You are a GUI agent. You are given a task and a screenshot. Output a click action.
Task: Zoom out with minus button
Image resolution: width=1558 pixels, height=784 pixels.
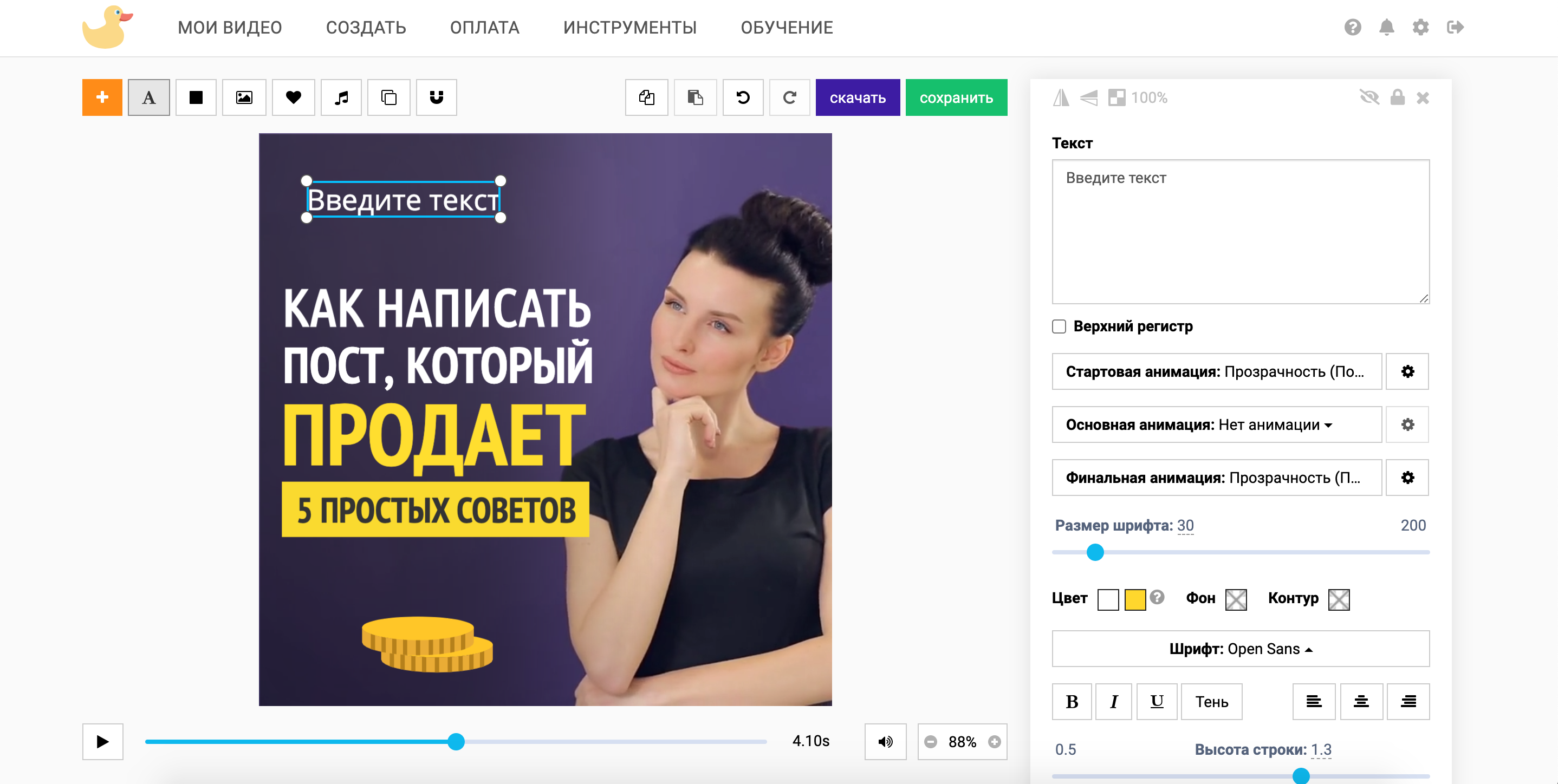(x=931, y=742)
